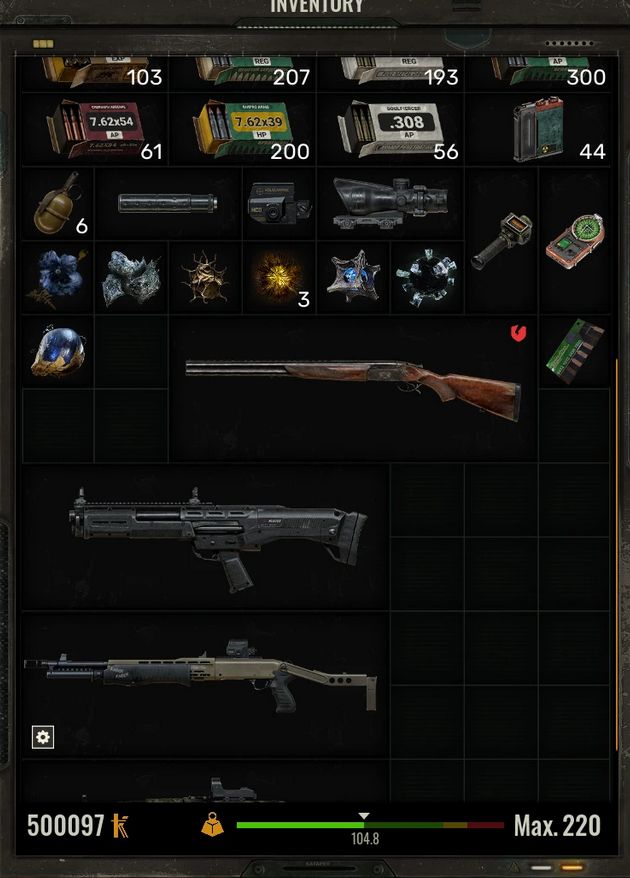Open the gear settings icon on the tan shotgun

(43, 737)
